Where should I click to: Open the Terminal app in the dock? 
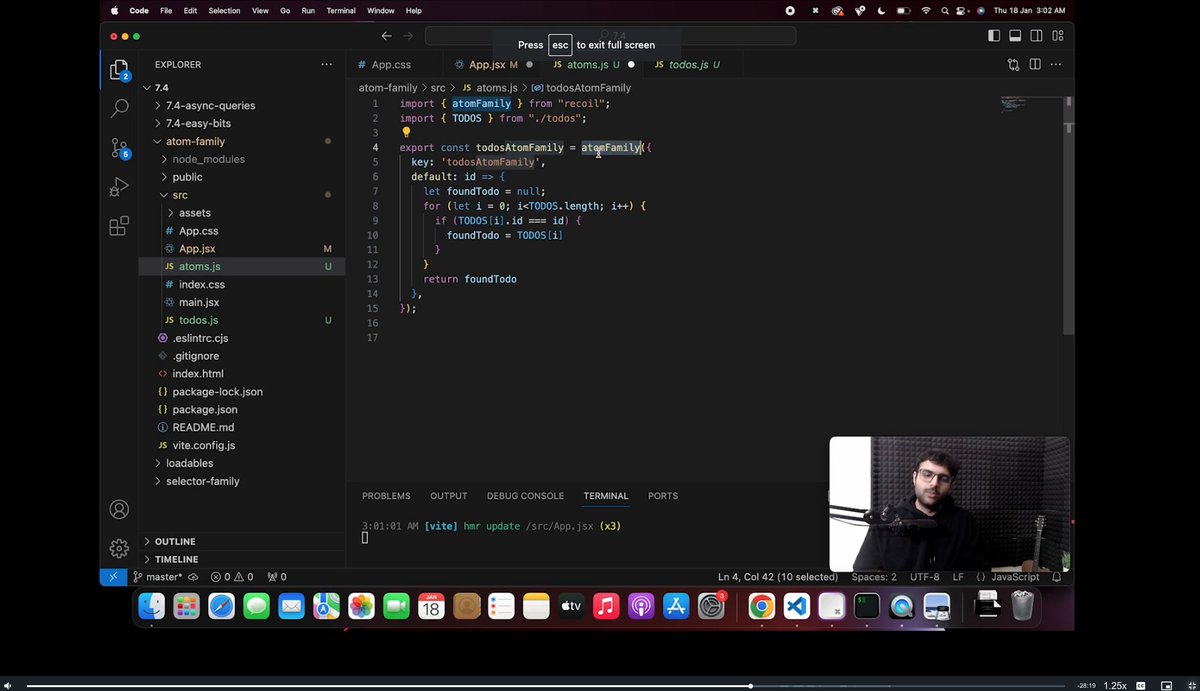coord(866,606)
